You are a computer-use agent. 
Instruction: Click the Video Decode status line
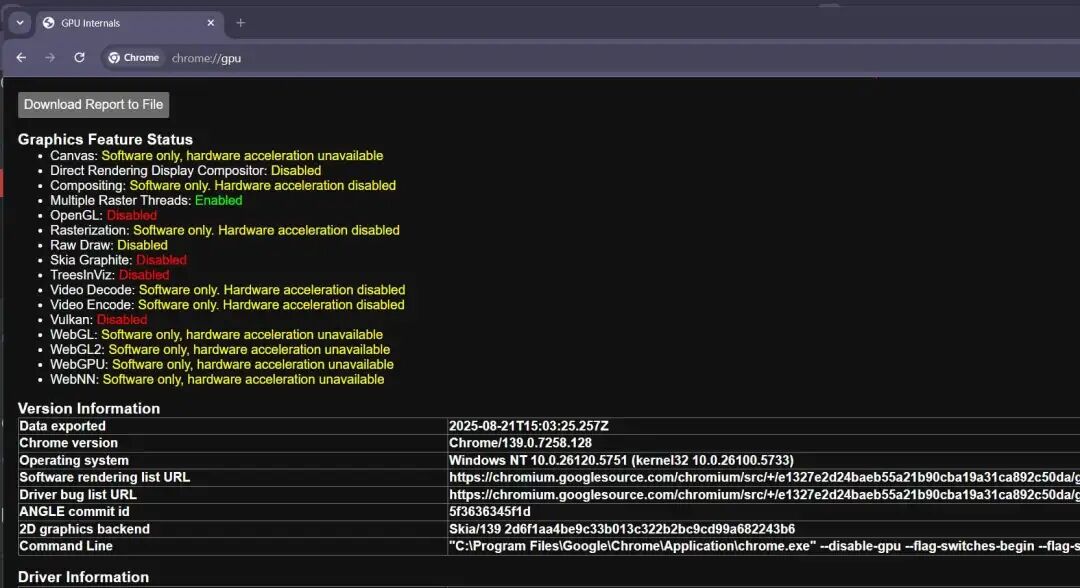tap(227, 290)
